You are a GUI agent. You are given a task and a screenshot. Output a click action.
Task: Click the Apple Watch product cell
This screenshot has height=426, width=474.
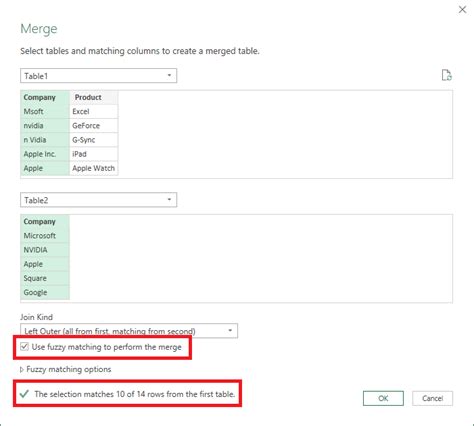[94, 168]
